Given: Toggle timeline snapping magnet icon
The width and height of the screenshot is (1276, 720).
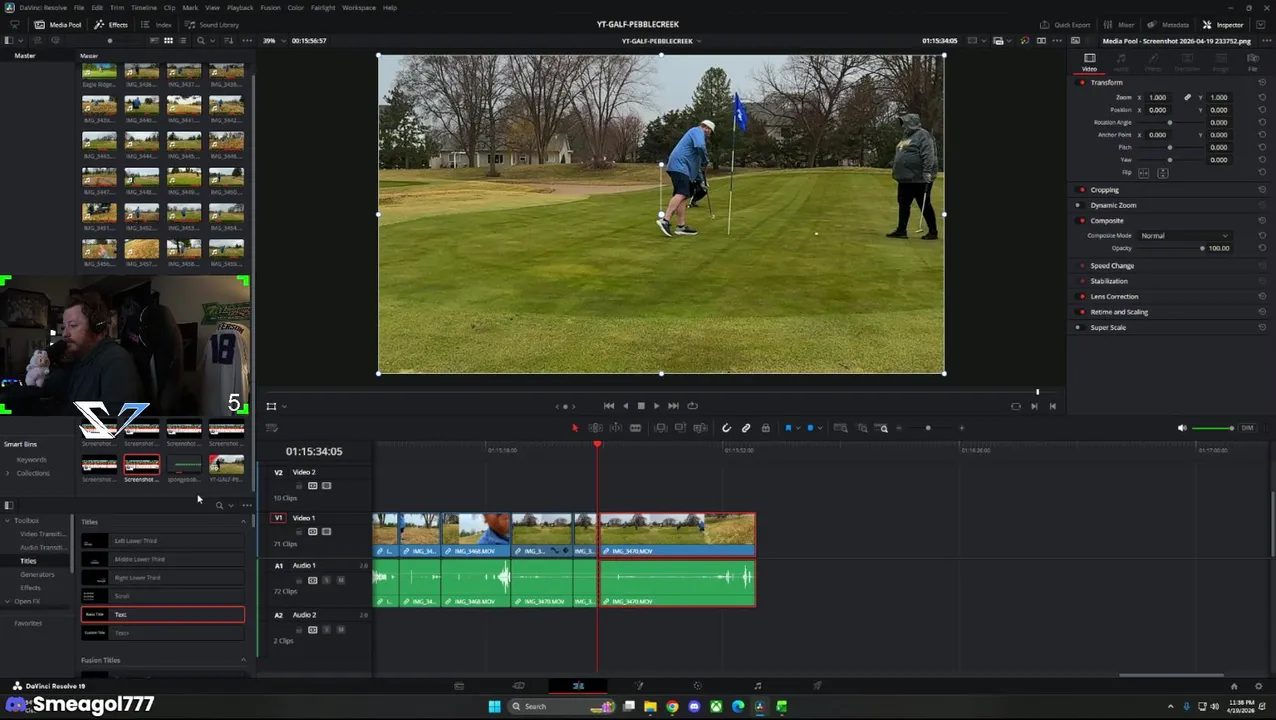Looking at the screenshot, I should 727,428.
